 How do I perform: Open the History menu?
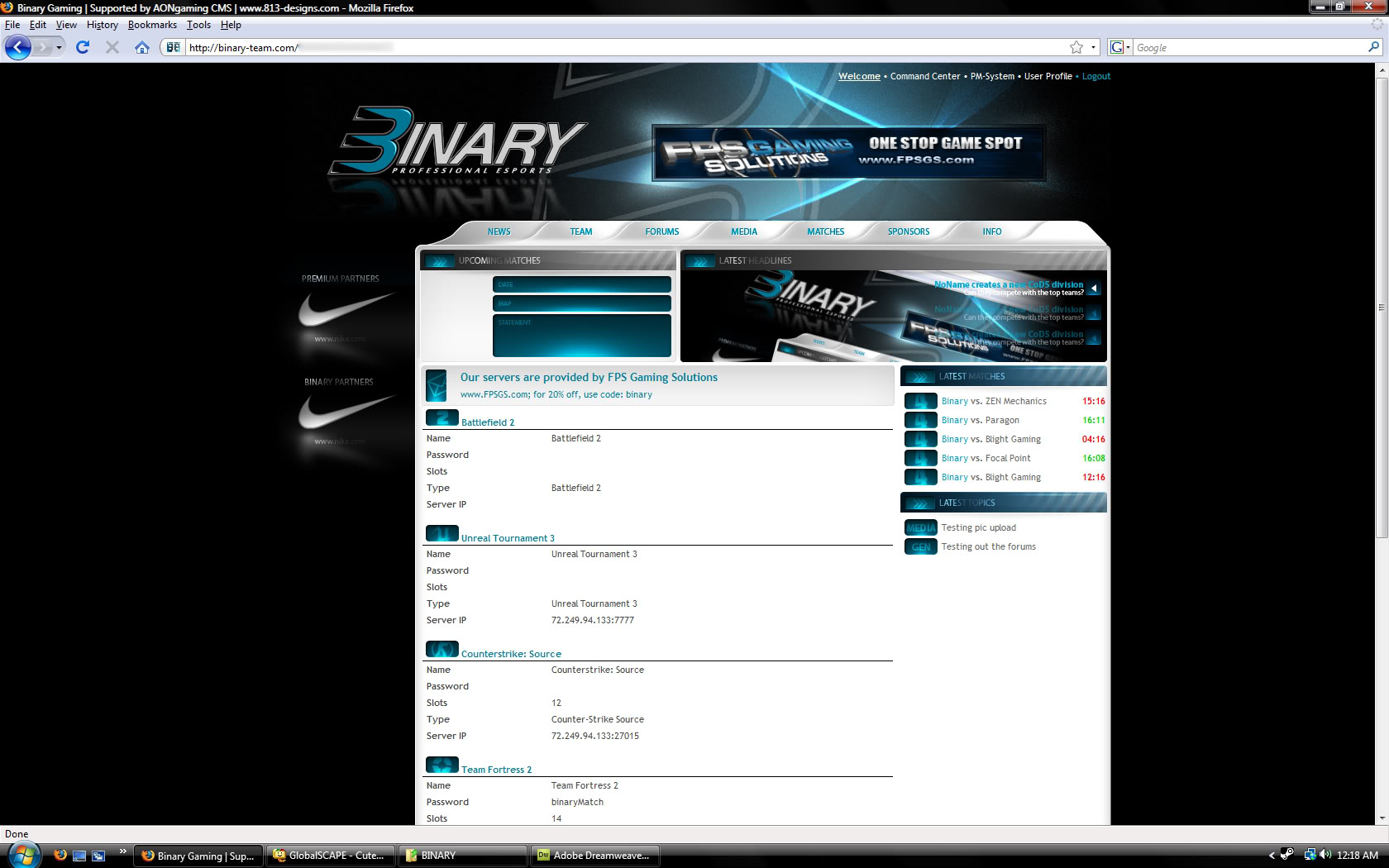click(x=103, y=25)
